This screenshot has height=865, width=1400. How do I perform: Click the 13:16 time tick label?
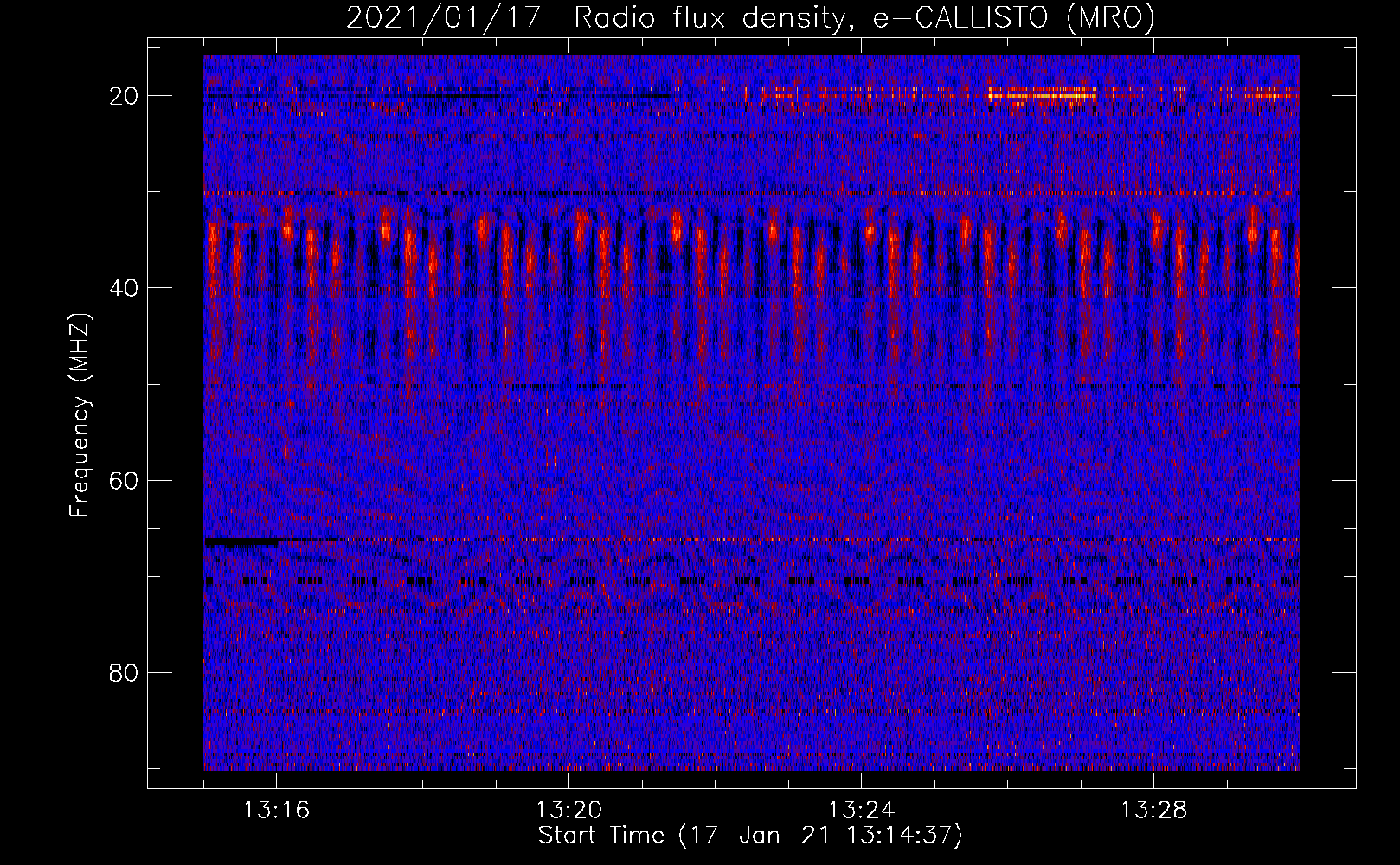point(276,811)
